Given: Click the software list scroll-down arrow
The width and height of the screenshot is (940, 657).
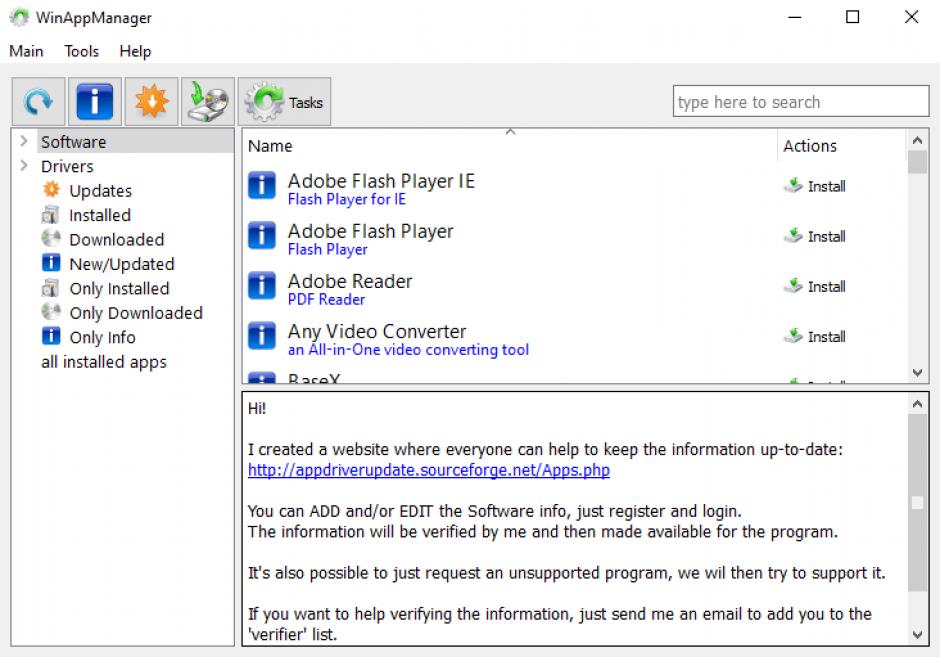Looking at the screenshot, I should pyautogui.click(x=917, y=372).
